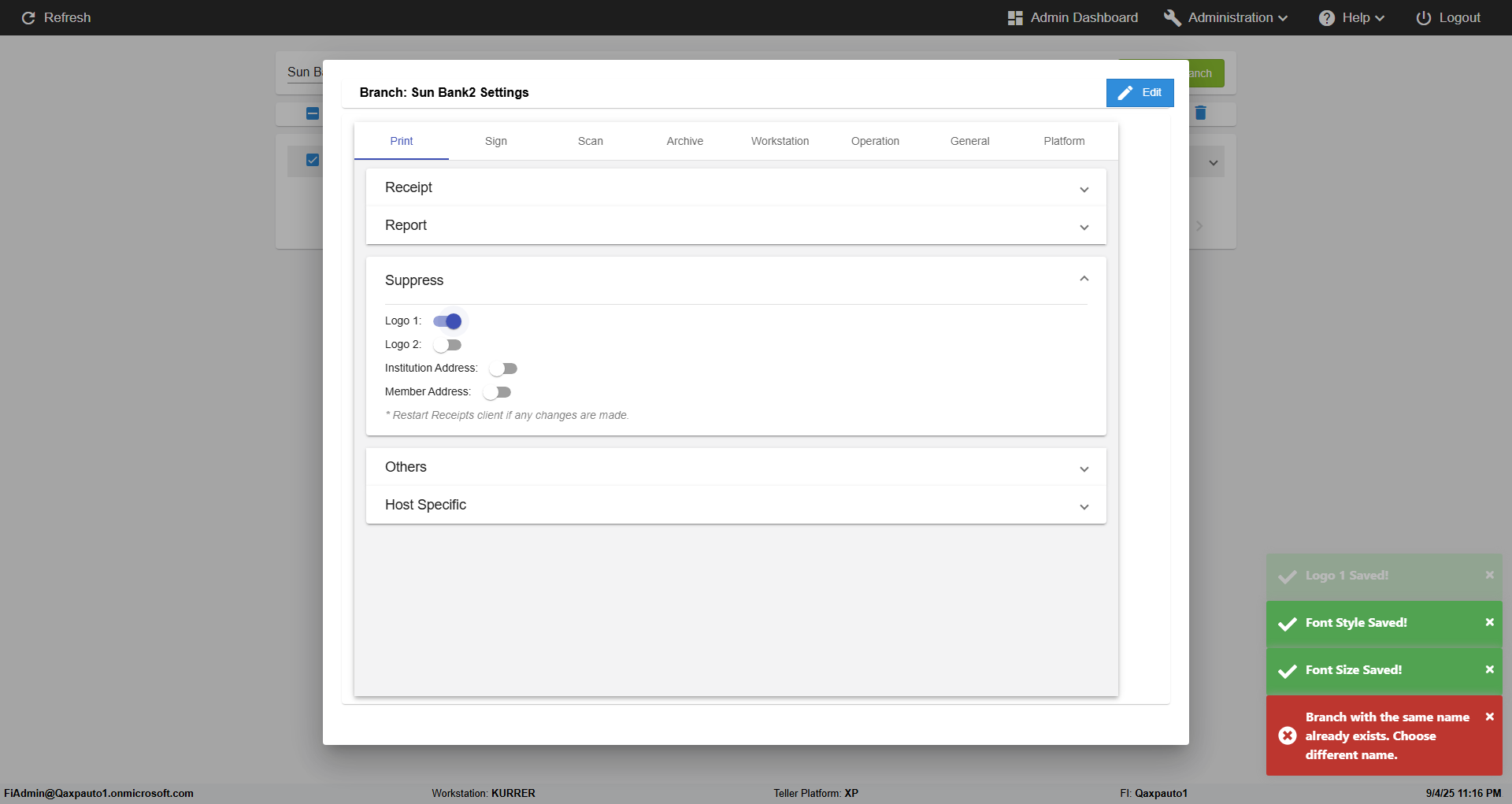
Task: Expand the Host Specific section
Action: [x=1084, y=506]
